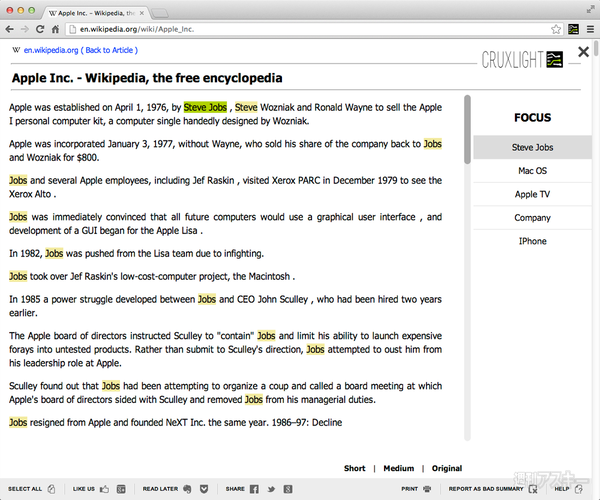Click the Like Us label
Screen dimensions: 600x500
click(x=84, y=489)
